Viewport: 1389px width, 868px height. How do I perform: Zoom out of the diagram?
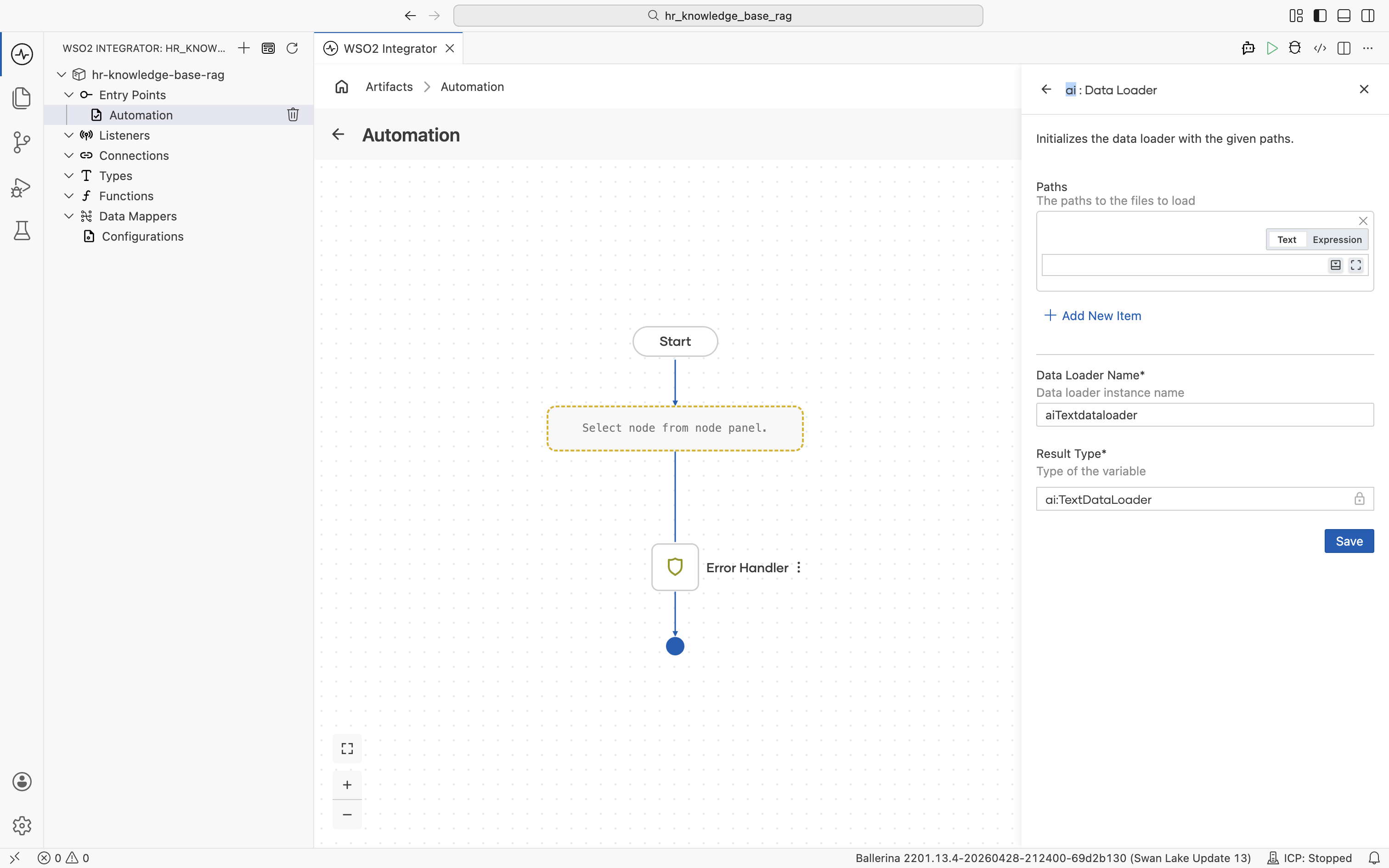pos(347,815)
